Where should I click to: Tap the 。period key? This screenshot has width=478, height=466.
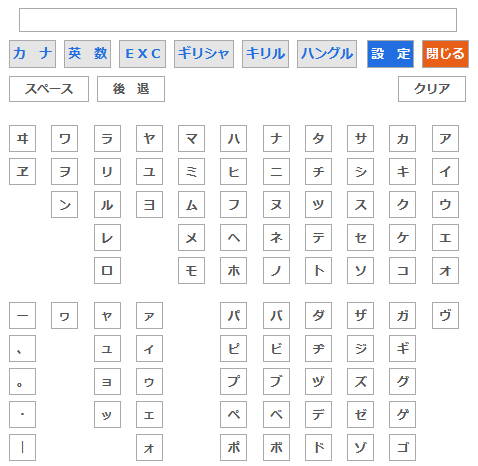coord(22,382)
